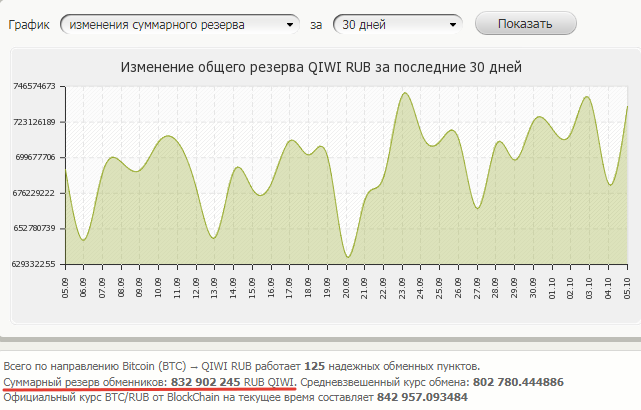The width and height of the screenshot is (641, 410).
Task: Click the BlockChain rate '842 957.093484'
Action: [422, 397]
